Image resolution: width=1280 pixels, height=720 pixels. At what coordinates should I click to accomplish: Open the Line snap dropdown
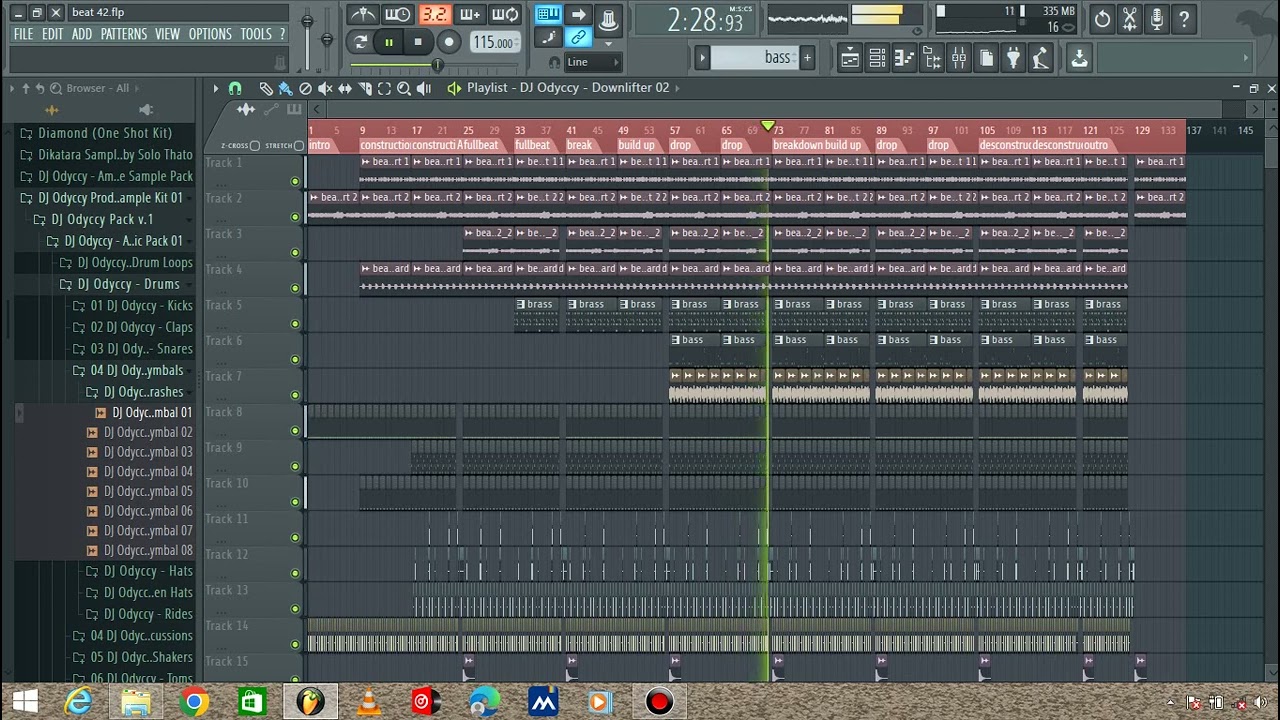[x=593, y=62]
